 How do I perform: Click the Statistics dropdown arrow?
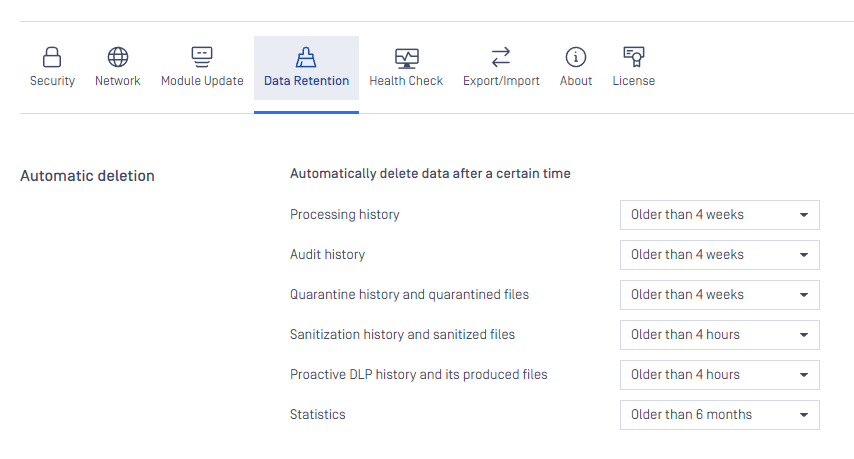[804, 415]
